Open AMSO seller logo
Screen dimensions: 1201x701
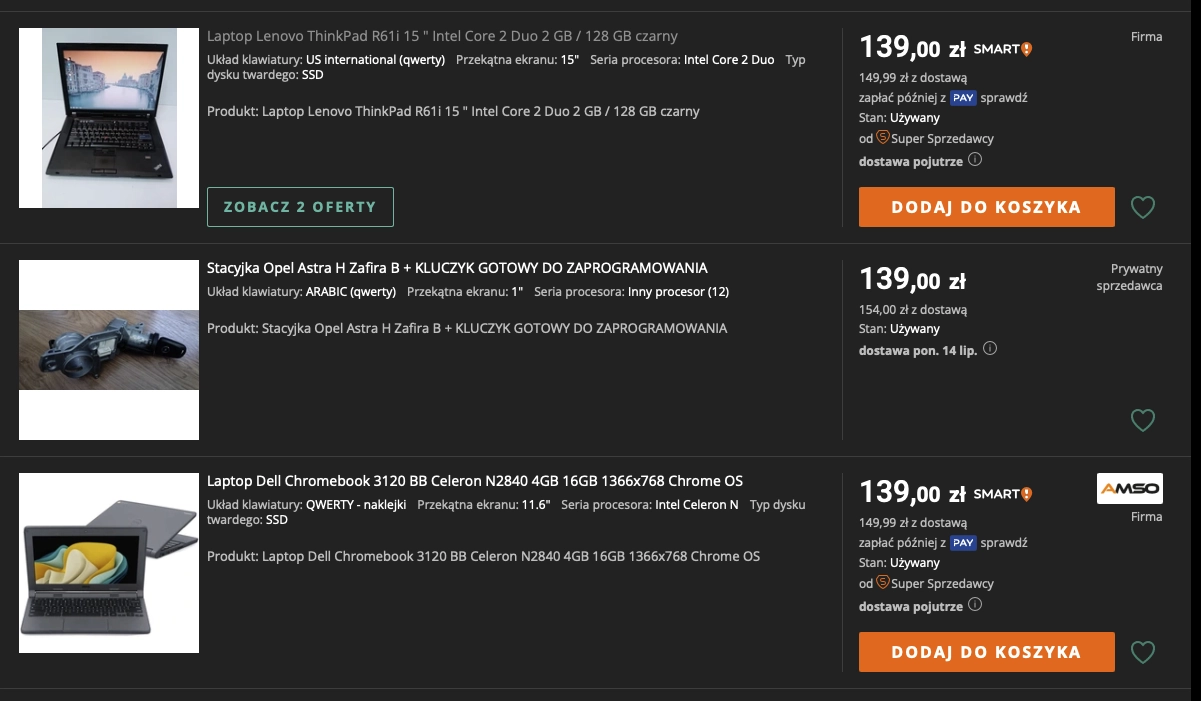pos(1129,488)
